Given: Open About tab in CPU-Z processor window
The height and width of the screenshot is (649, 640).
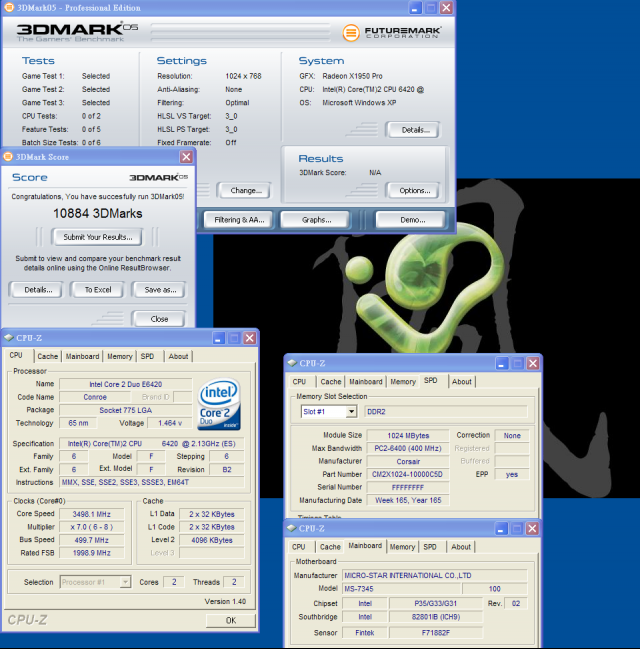Looking at the screenshot, I should tap(178, 356).
